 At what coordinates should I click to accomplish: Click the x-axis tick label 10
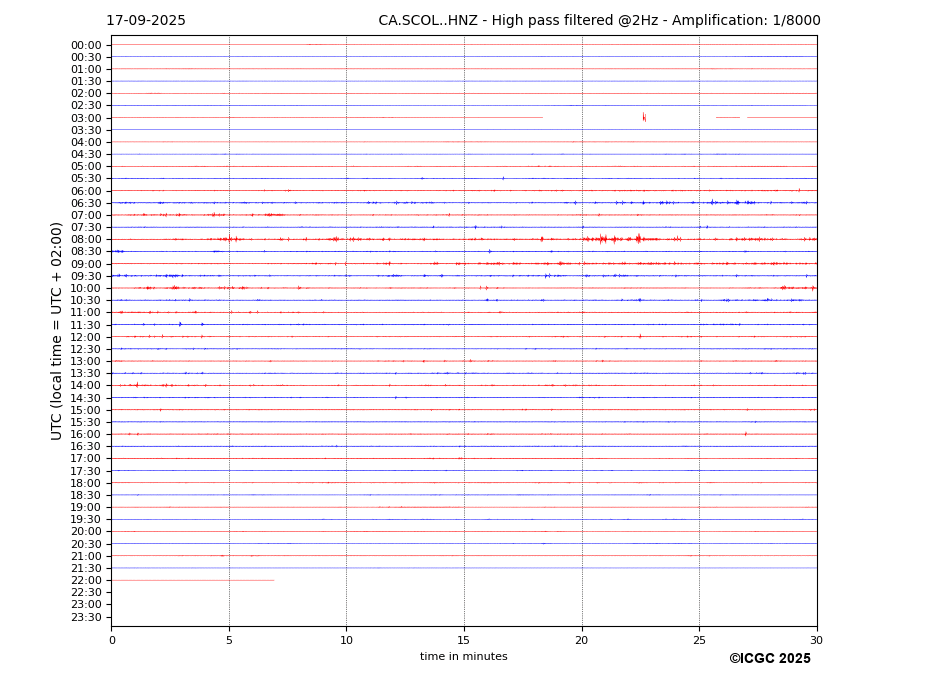[346, 640]
